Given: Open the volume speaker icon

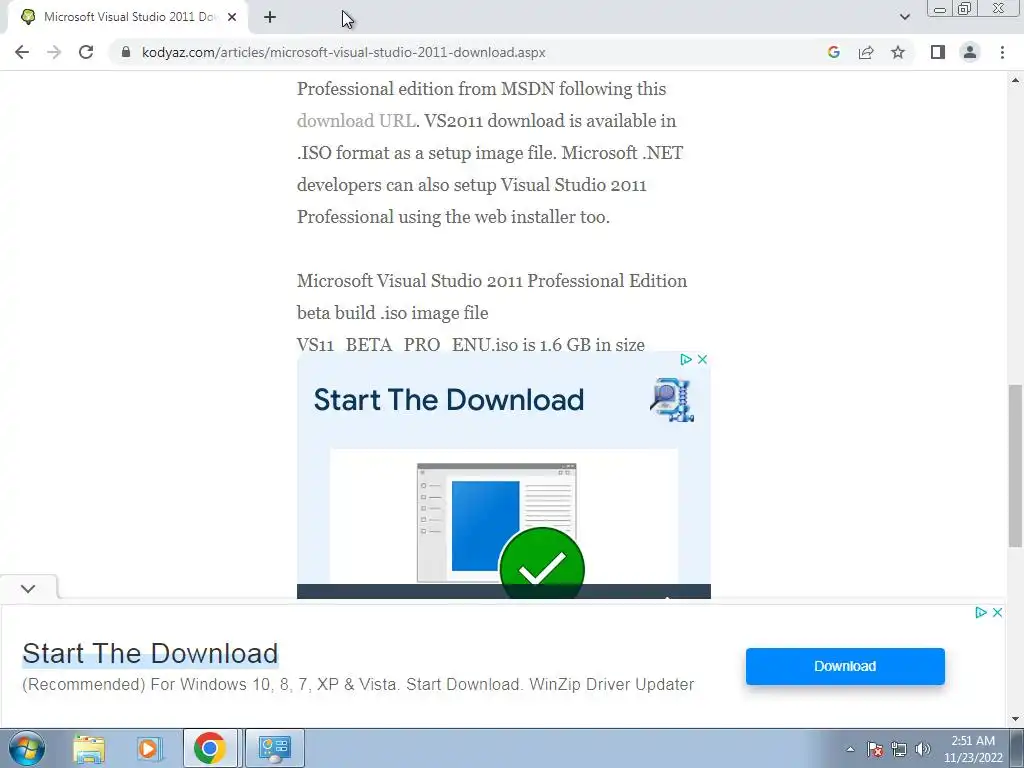Looking at the screenshot, I should (923, 749).
